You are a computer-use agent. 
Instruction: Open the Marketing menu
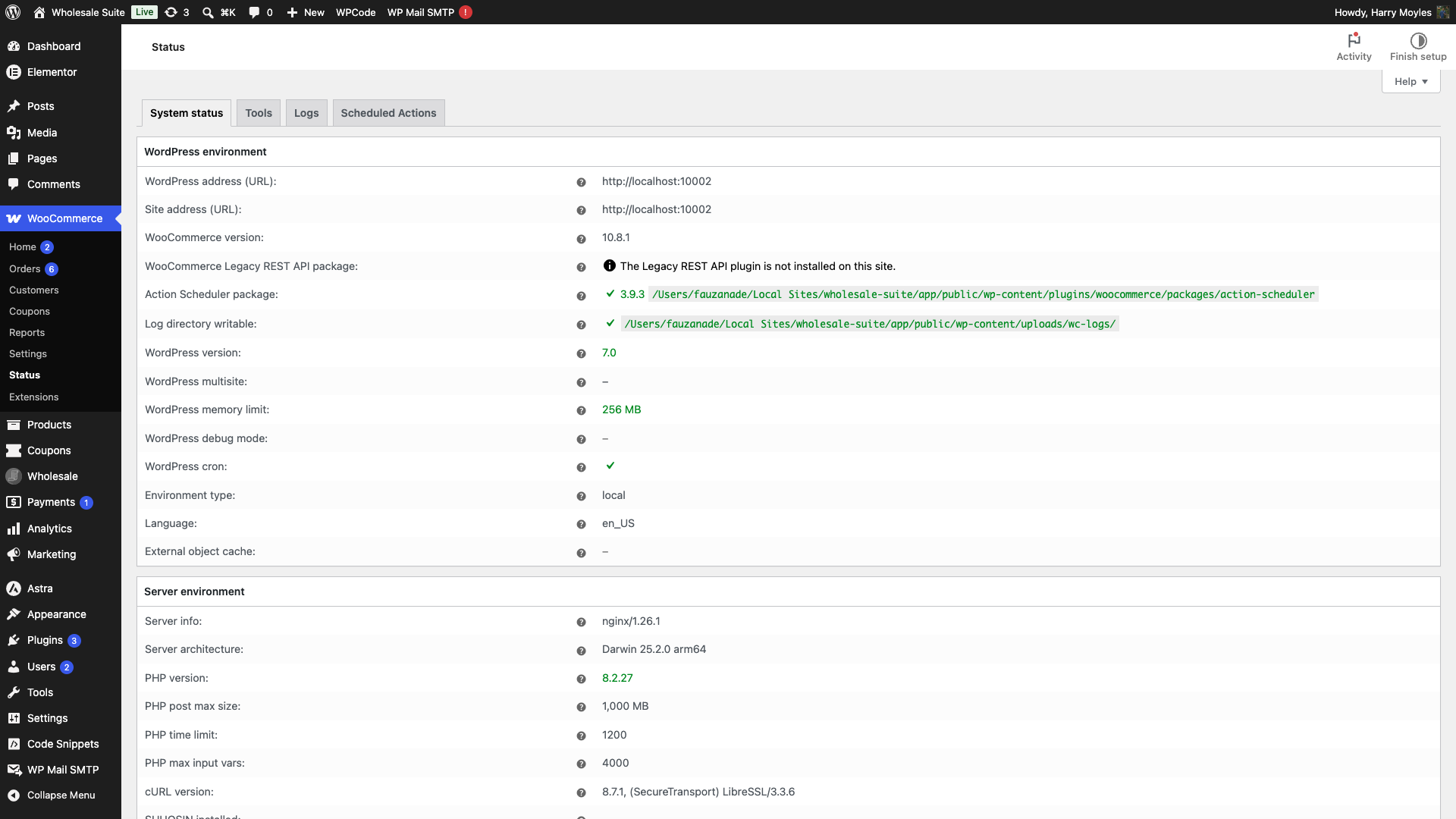click(x=61, y=554)
